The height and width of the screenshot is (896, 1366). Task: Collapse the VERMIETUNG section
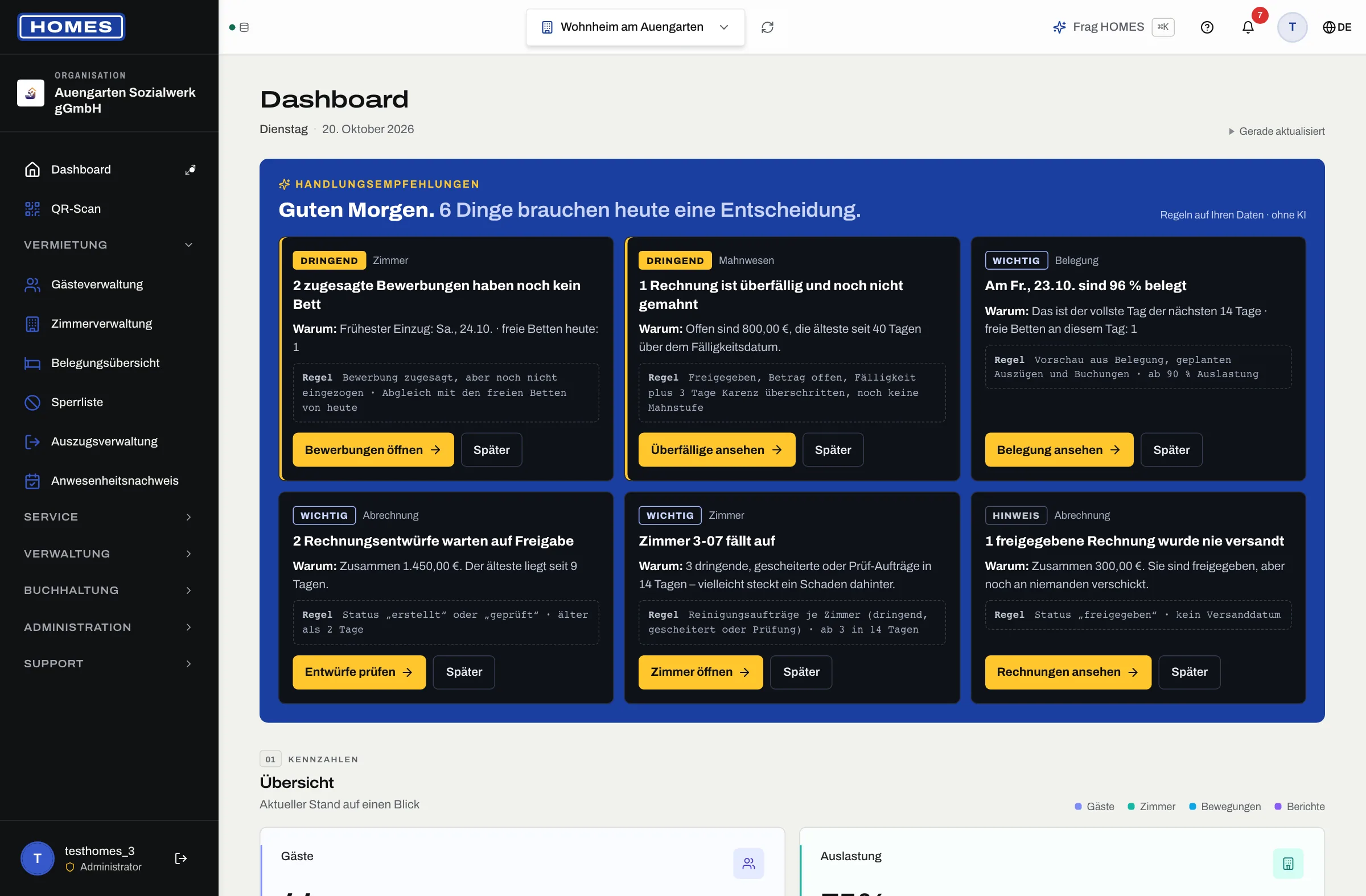(109, 245)
